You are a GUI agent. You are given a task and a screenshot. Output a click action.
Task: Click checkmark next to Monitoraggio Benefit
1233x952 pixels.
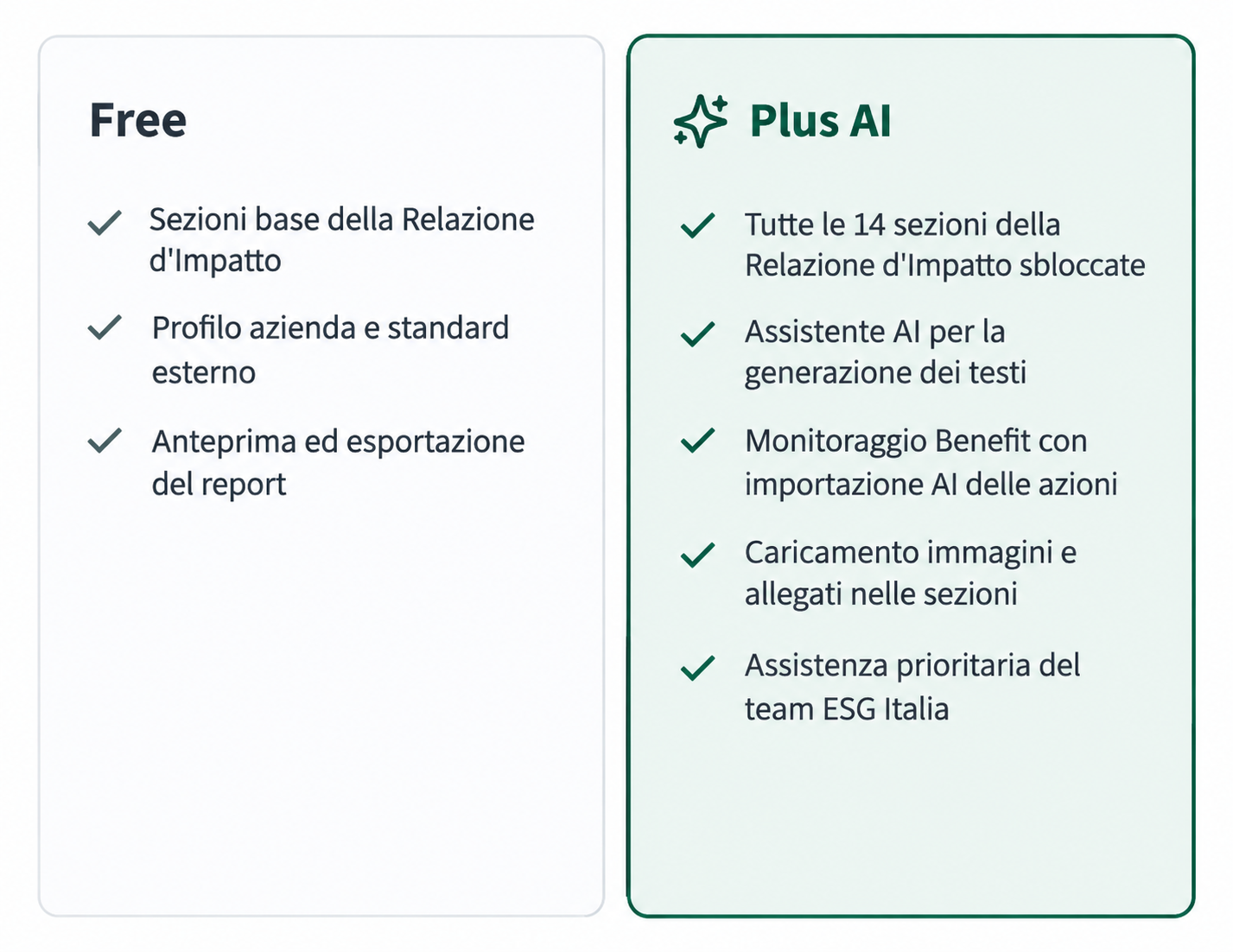coord(697,441)
